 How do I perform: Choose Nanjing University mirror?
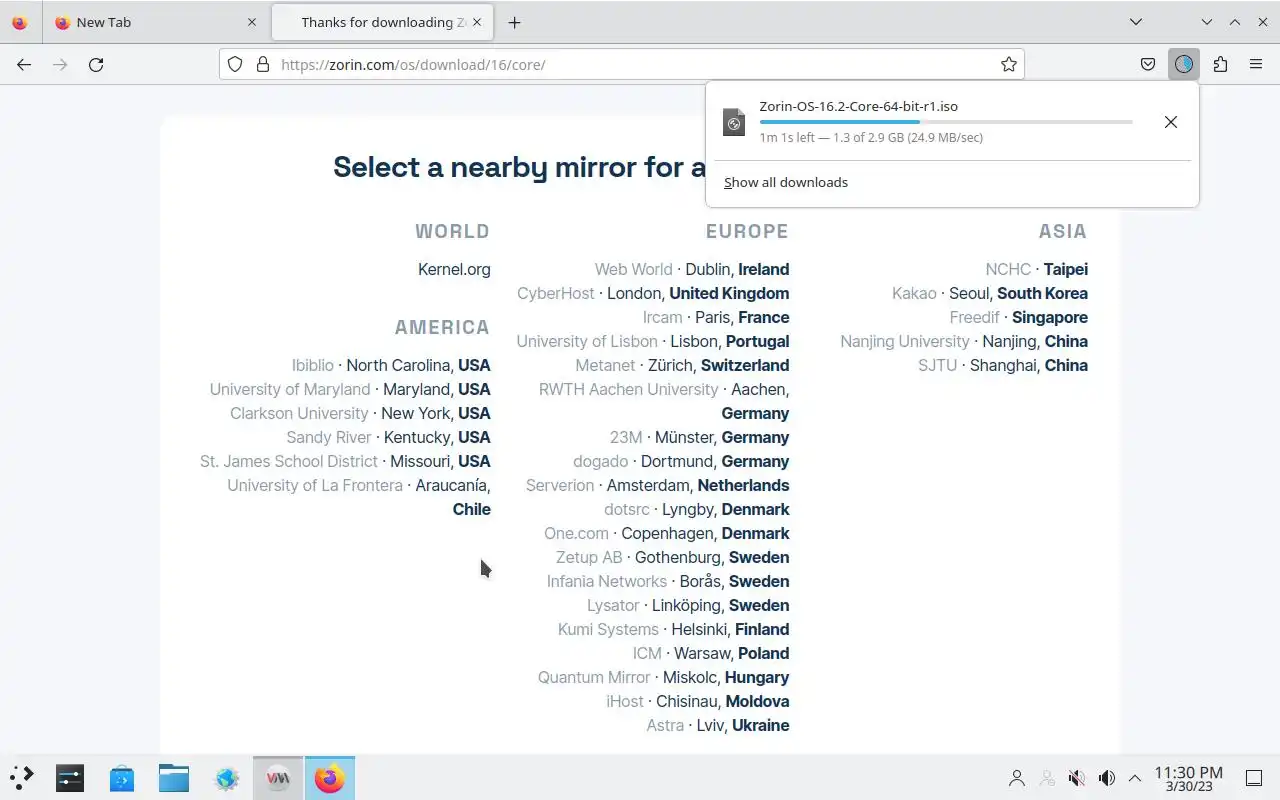coord(964,341)
